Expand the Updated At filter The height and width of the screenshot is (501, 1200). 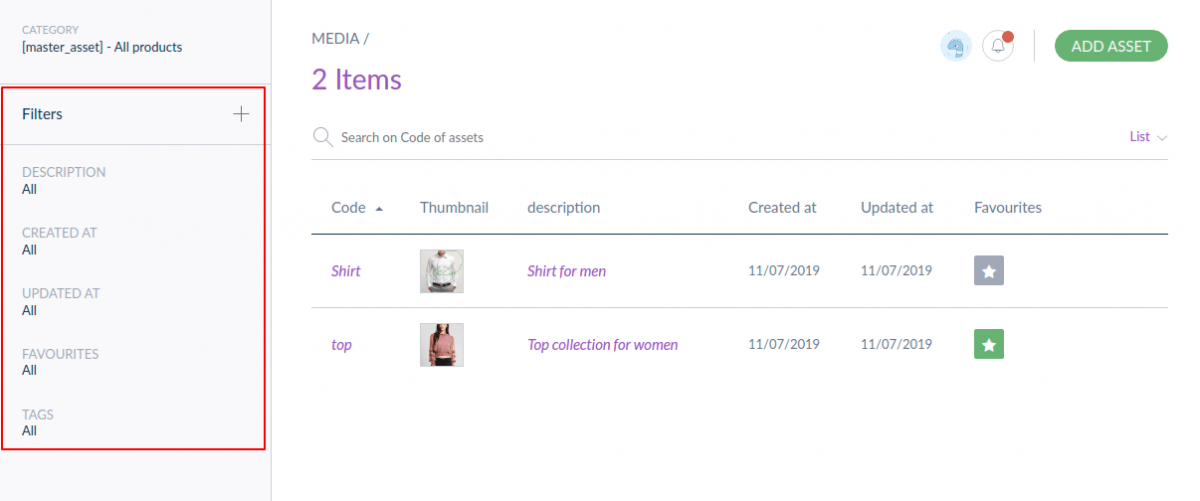(61, 301)
